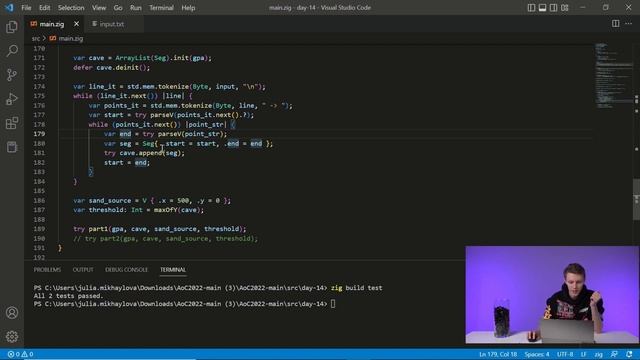640x360 pixels.
Task: Close the main.zig editor tab
Action: pyautogui.click(x=76, y=24)
